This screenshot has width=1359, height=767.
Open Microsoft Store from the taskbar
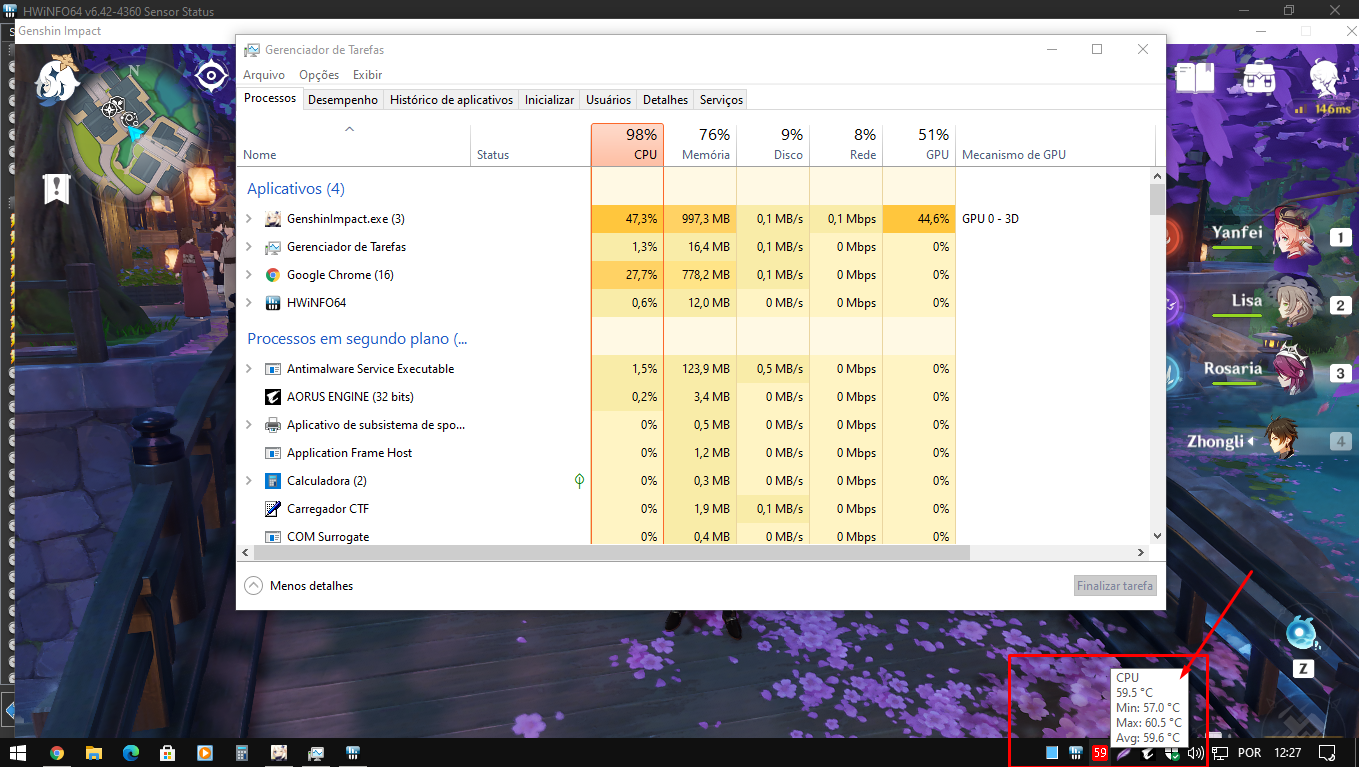pyautogui.click(x=168, y=752)
